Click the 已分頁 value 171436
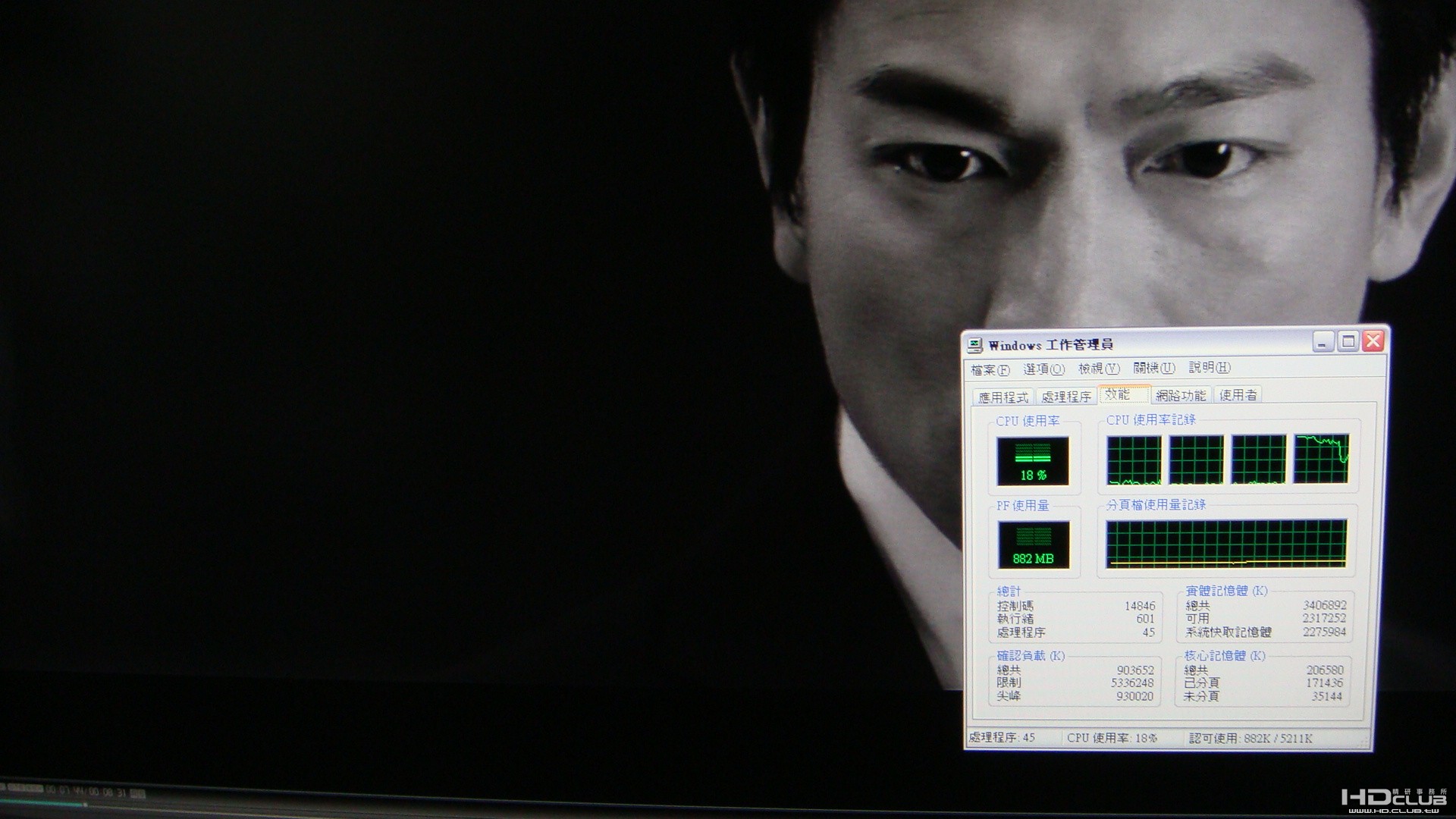This screenshot has width=1456, height=819. pyautogui.click(x=1325, y=683)
